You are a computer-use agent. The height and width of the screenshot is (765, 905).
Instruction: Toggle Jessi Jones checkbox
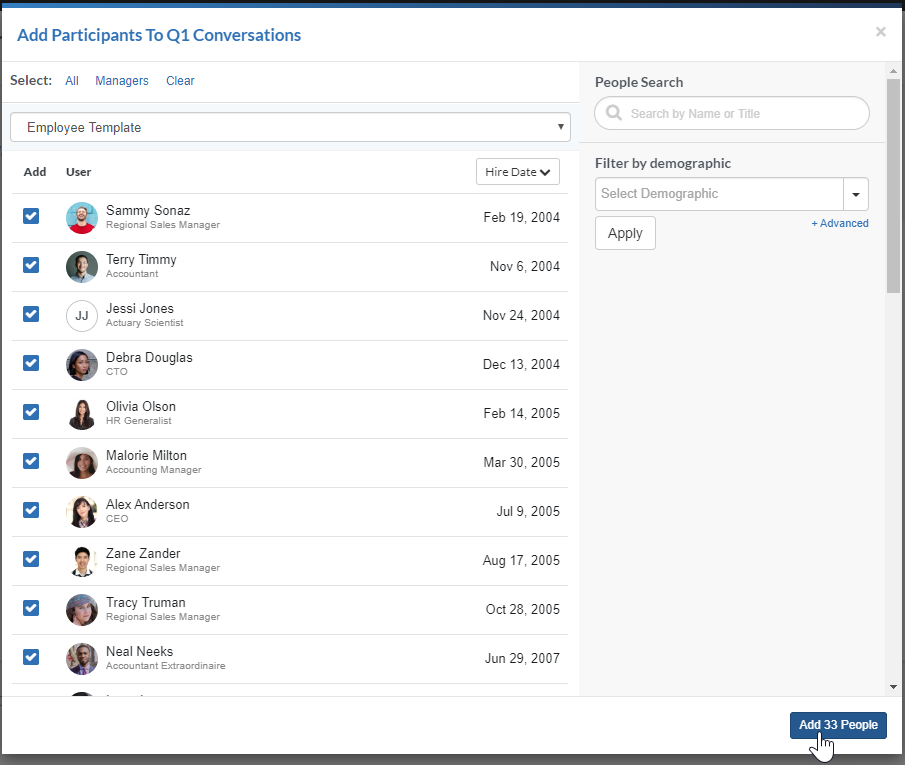click(x=31, y=315)
